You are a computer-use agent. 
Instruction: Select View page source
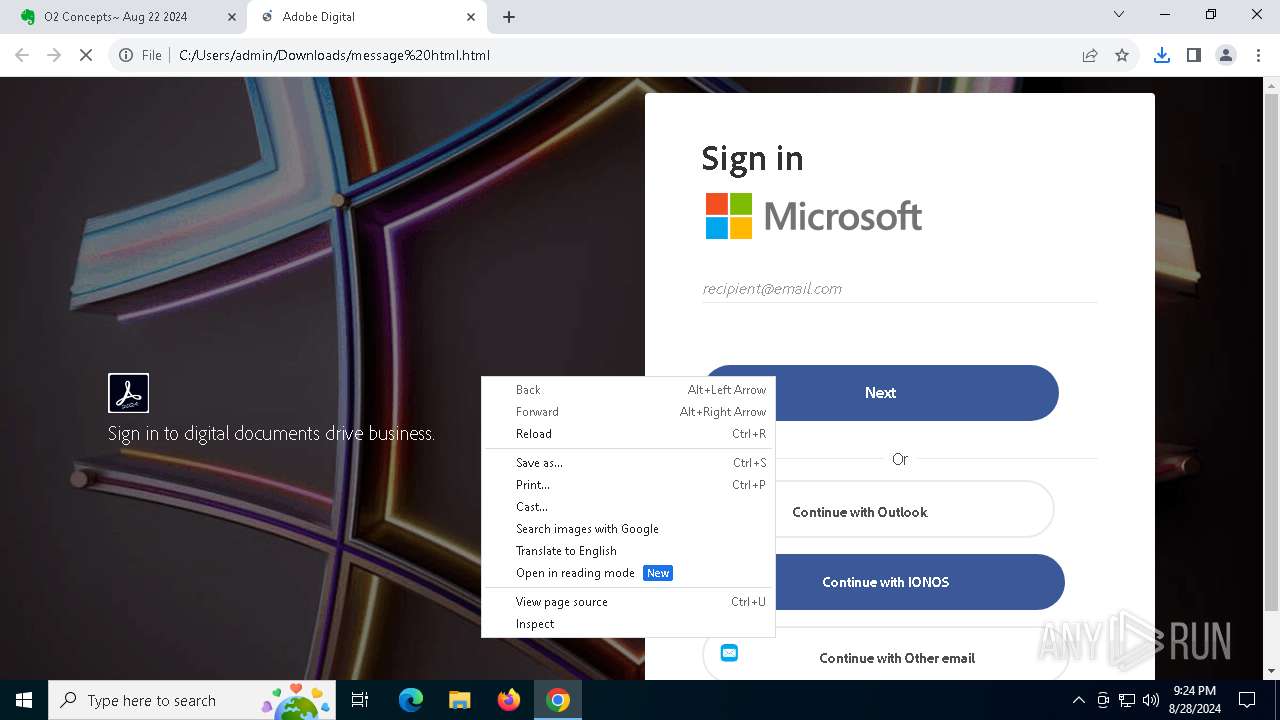[628, 602]
